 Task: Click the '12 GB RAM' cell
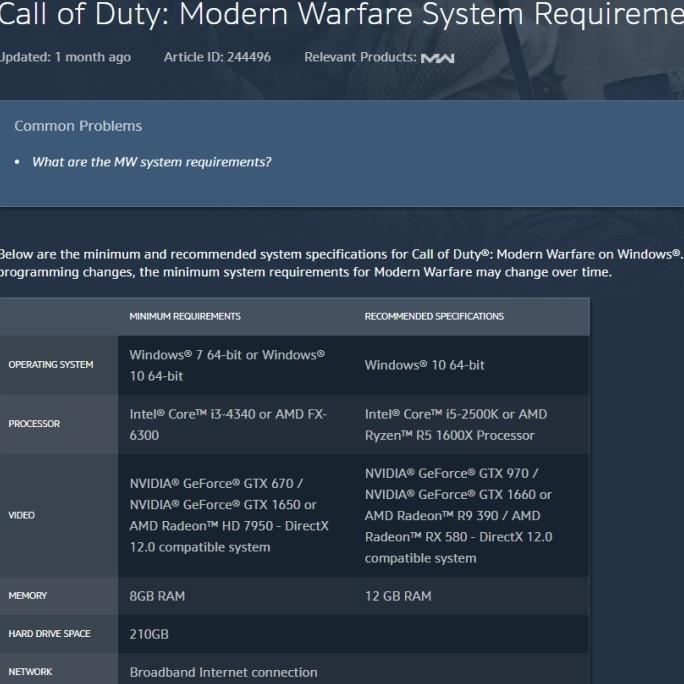(471, 596)
